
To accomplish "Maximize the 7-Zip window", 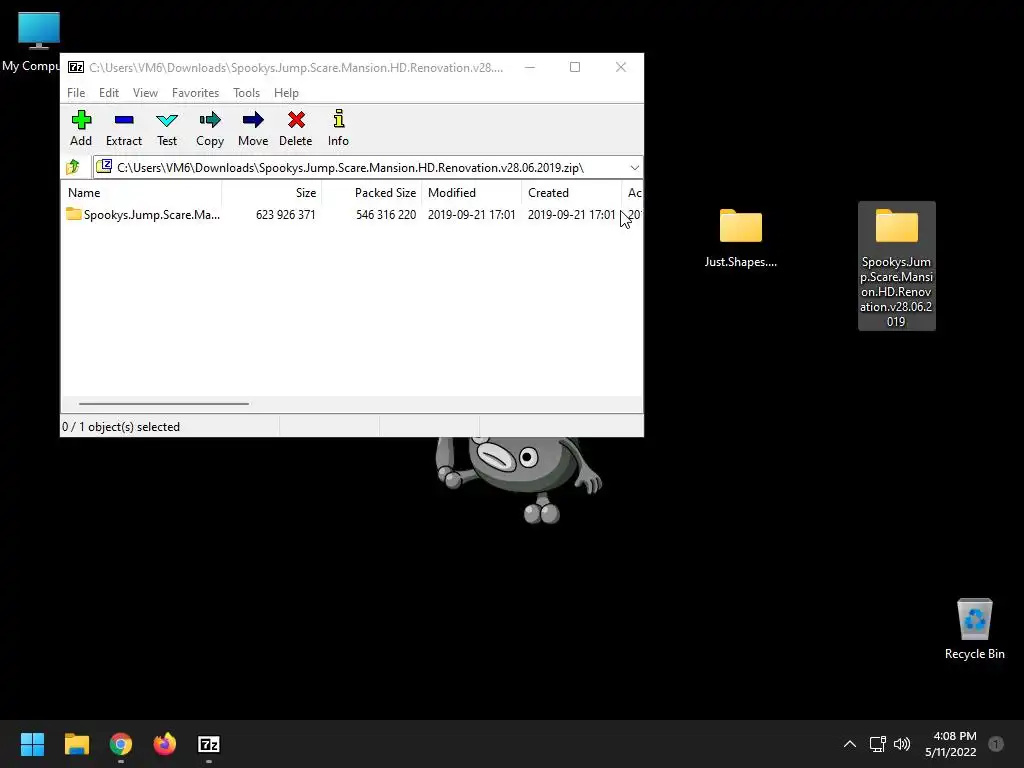I will pyautogui.click(x=575, y=67).
